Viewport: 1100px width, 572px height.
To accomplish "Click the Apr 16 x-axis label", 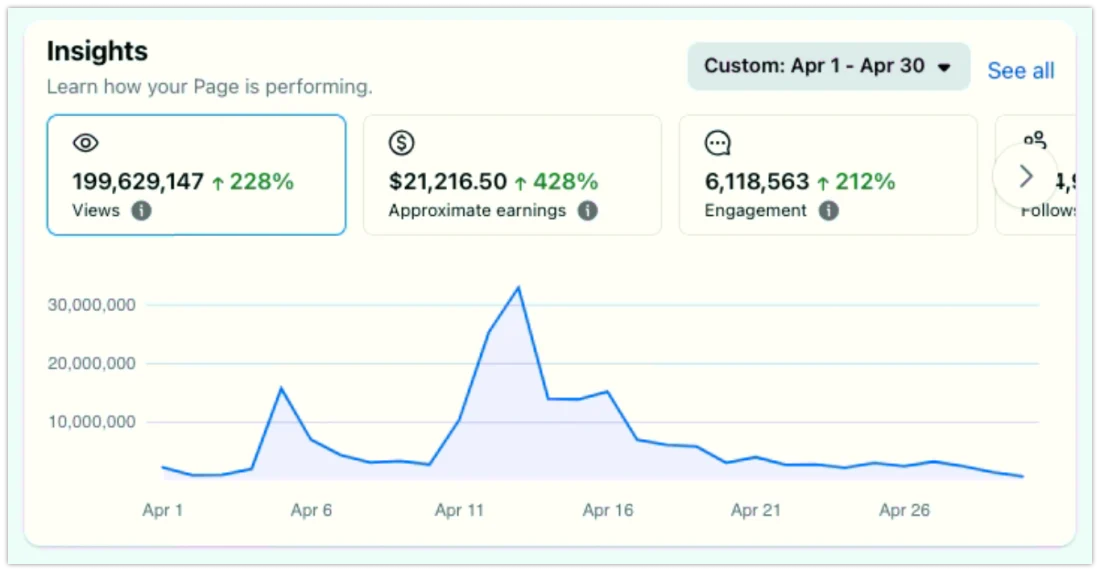I will (608, 510).
